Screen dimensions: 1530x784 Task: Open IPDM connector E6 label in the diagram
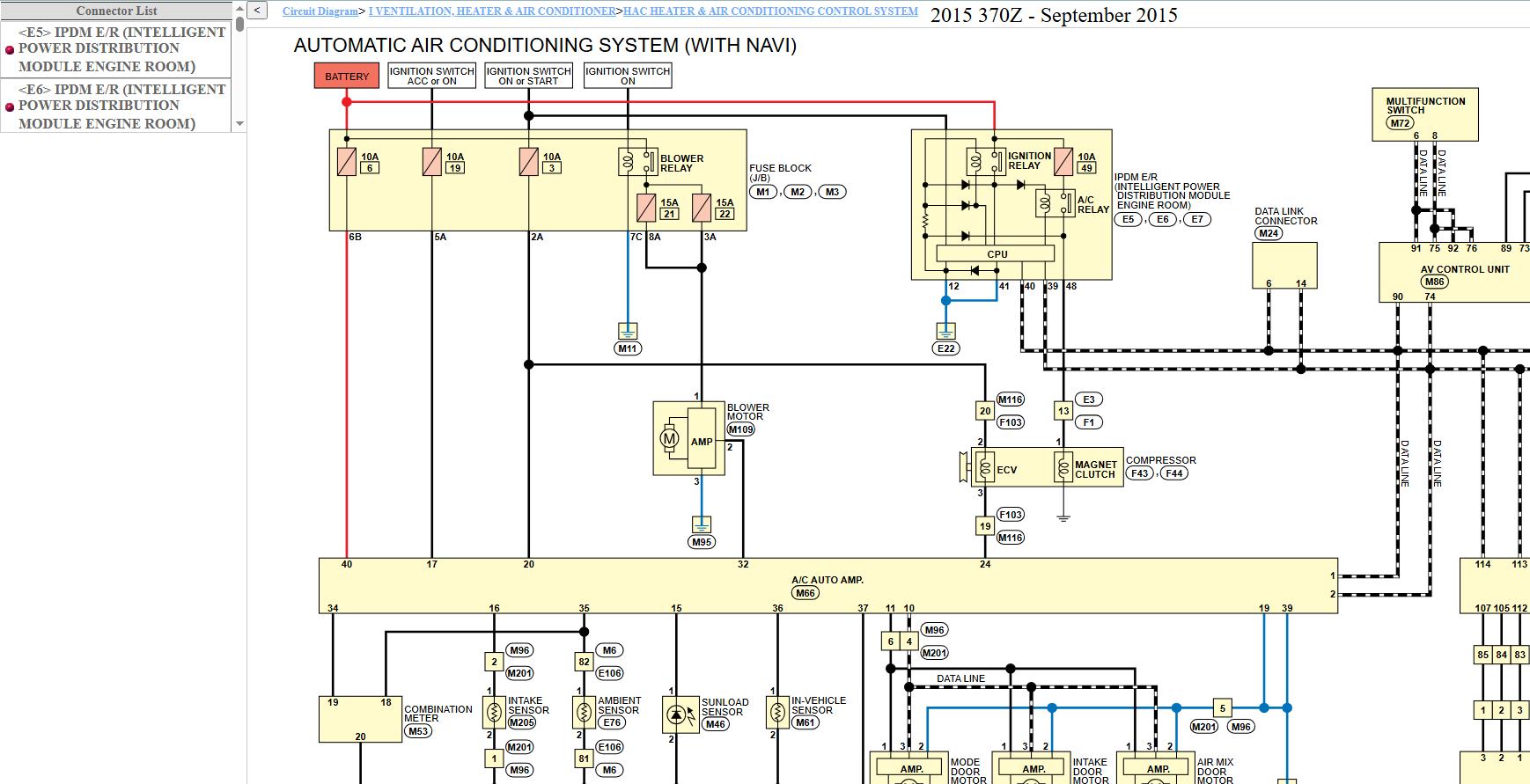pyautogui.click(x=1163, y=219)
